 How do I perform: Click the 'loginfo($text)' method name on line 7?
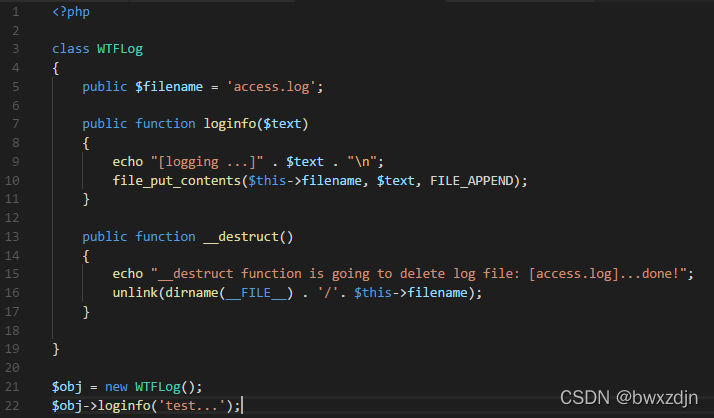pos(256,124)
